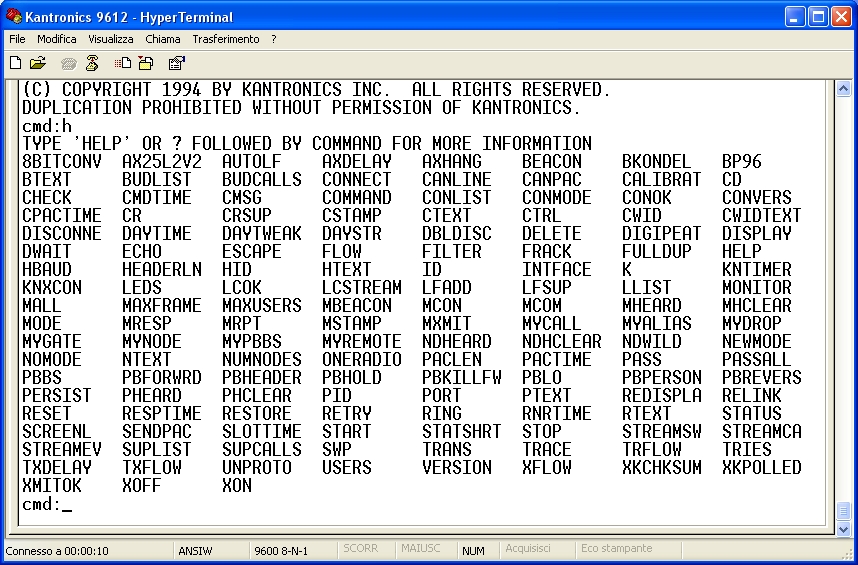Click the NUM status indicator
Image resolution: width=858 pixels, height=565 pixels.
pyautogui.click(x=473, y=551)
